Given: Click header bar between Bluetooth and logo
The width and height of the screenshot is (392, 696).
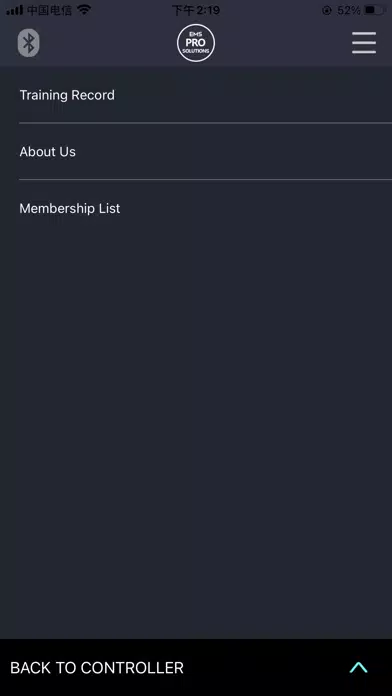Looking at the screenshot, I should (108, 43).
